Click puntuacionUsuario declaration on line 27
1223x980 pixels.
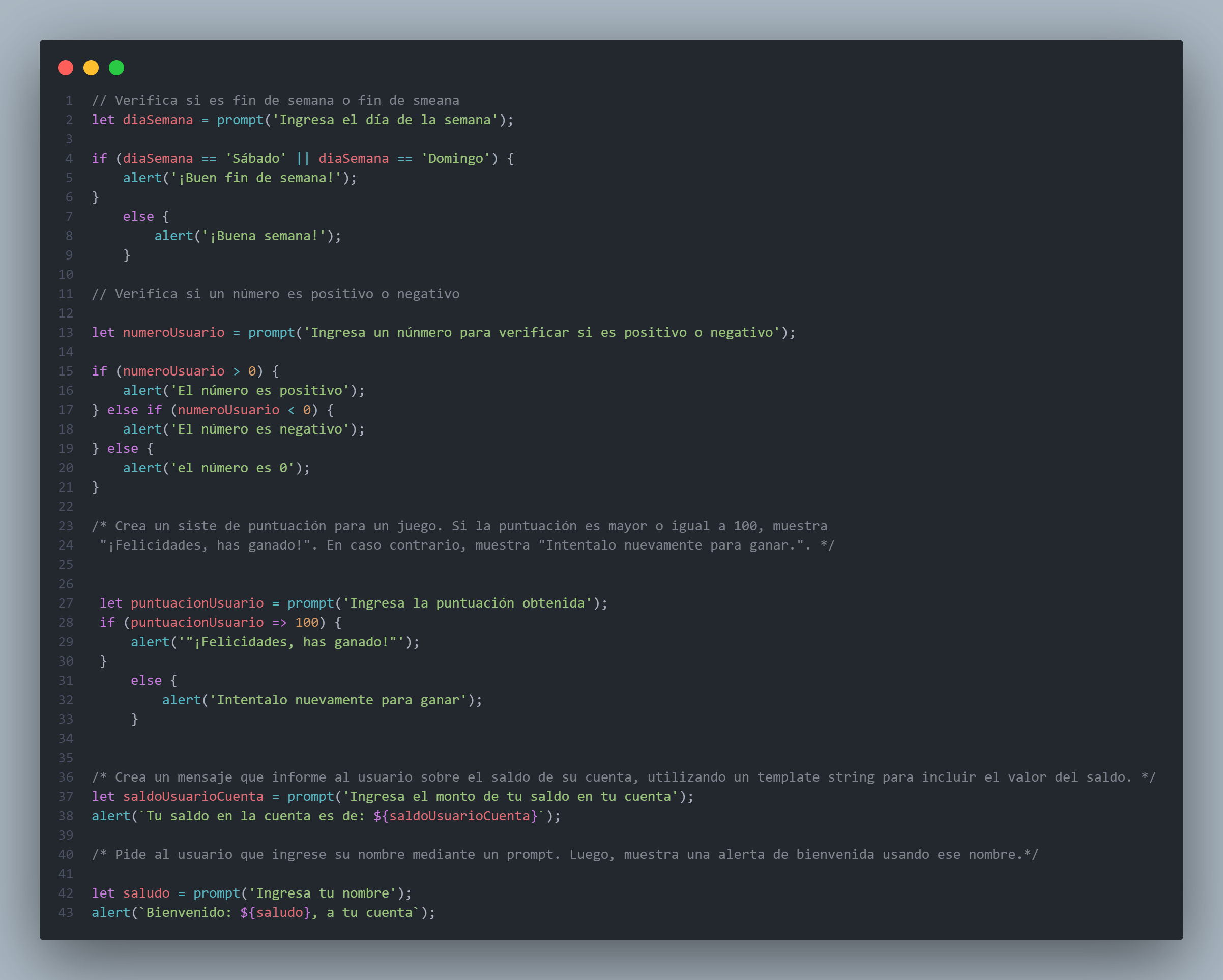197,603
